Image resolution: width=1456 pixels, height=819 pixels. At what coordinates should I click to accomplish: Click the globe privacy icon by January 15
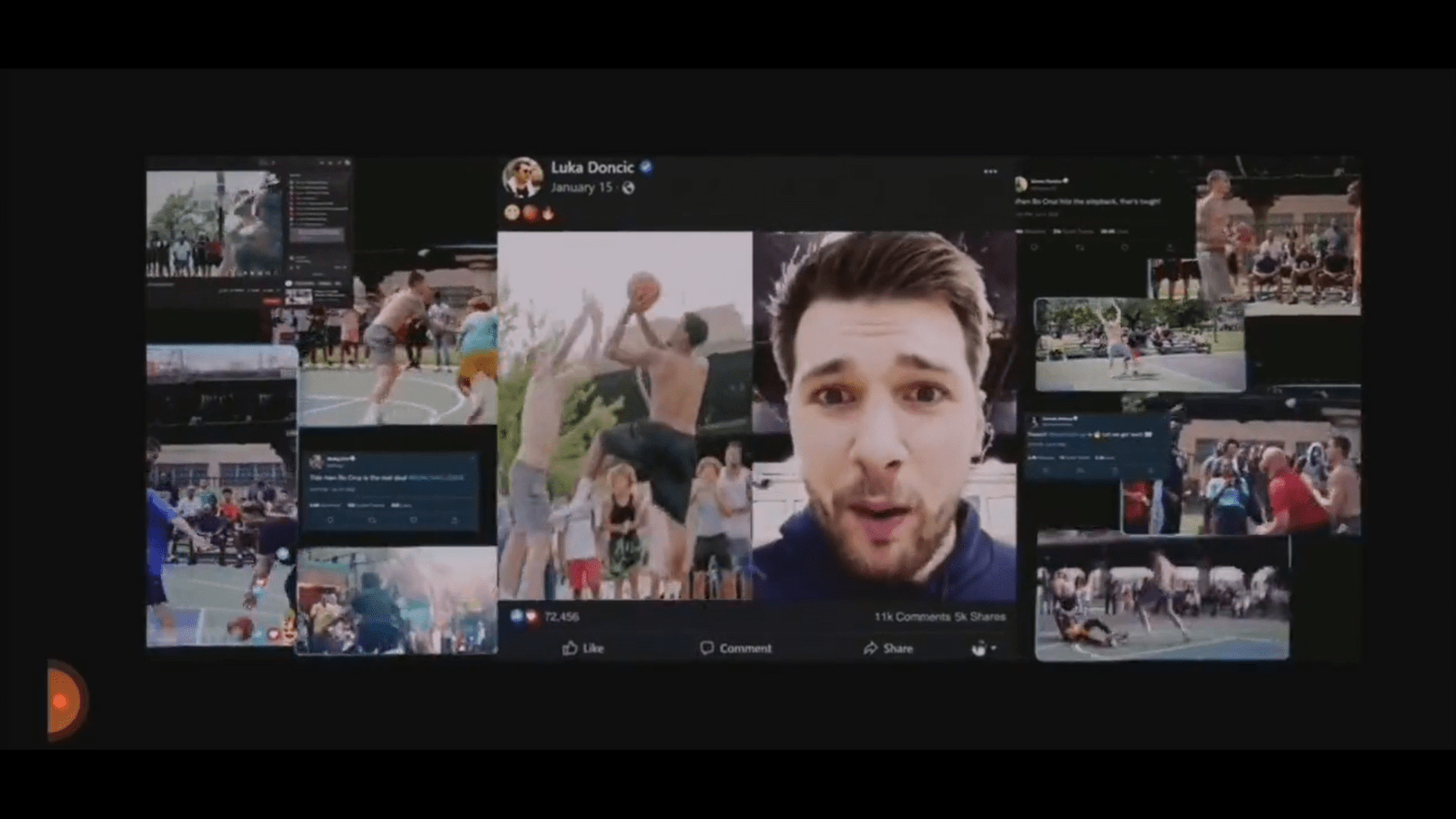click(628, 188)
